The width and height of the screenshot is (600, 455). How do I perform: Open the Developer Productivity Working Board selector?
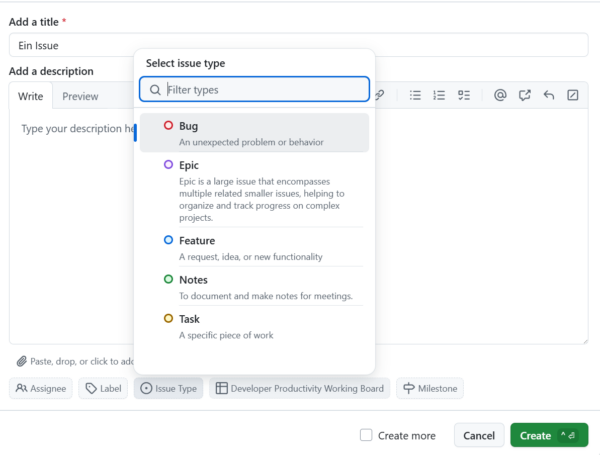300,388
